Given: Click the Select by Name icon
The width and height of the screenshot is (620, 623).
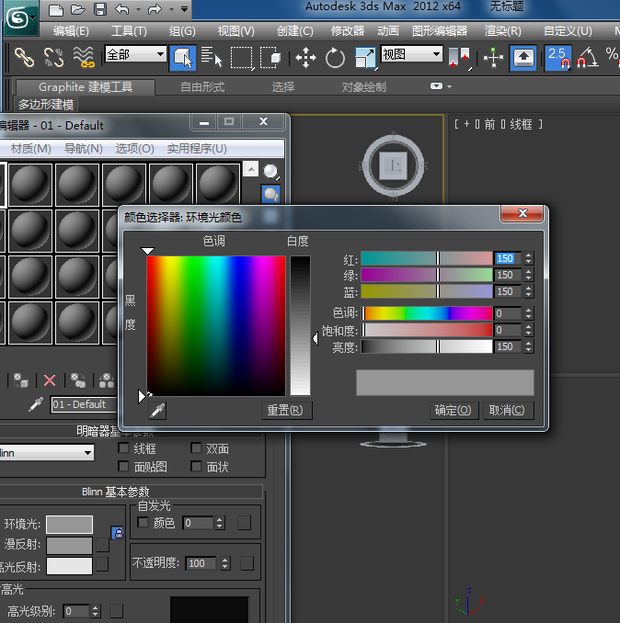Looking at the screenshot, I should click(211, 57).
